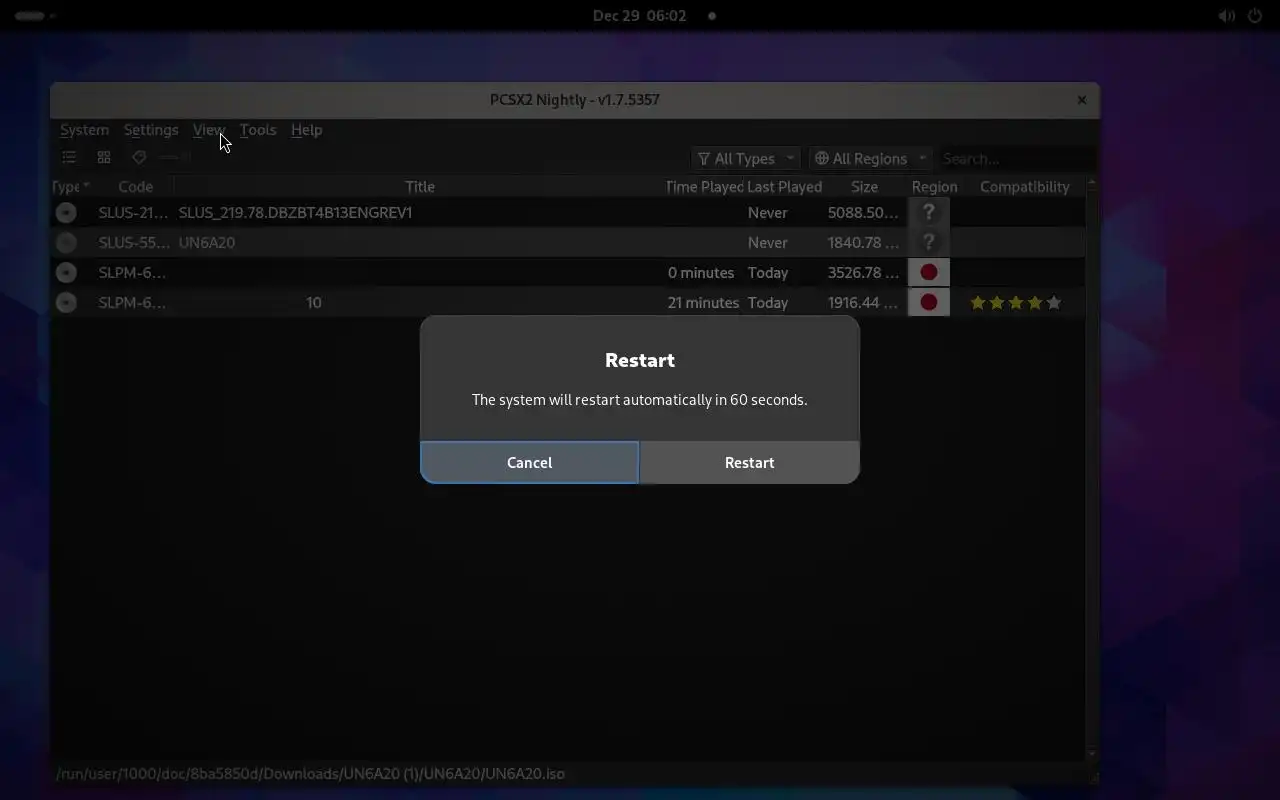The width and height of the screenshot is (1280, 800).
Task: Switch to game list view icon
Action: tap(69, 157)
